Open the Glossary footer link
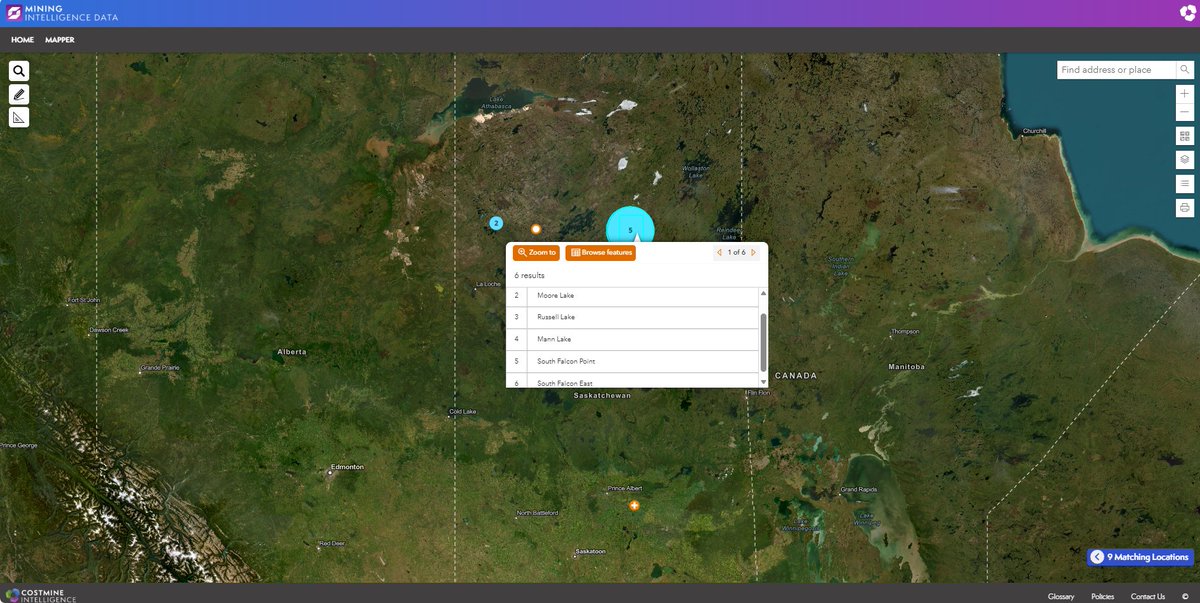This screenshot has height=603, width=1200. coord(1061,597)
